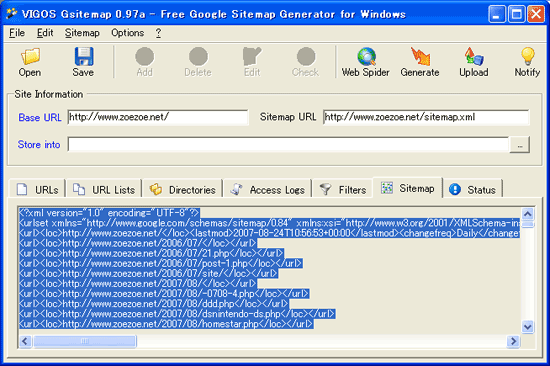Click the Store into blue label
Viewport: 550px width, 366px height.
click(39, 145)
